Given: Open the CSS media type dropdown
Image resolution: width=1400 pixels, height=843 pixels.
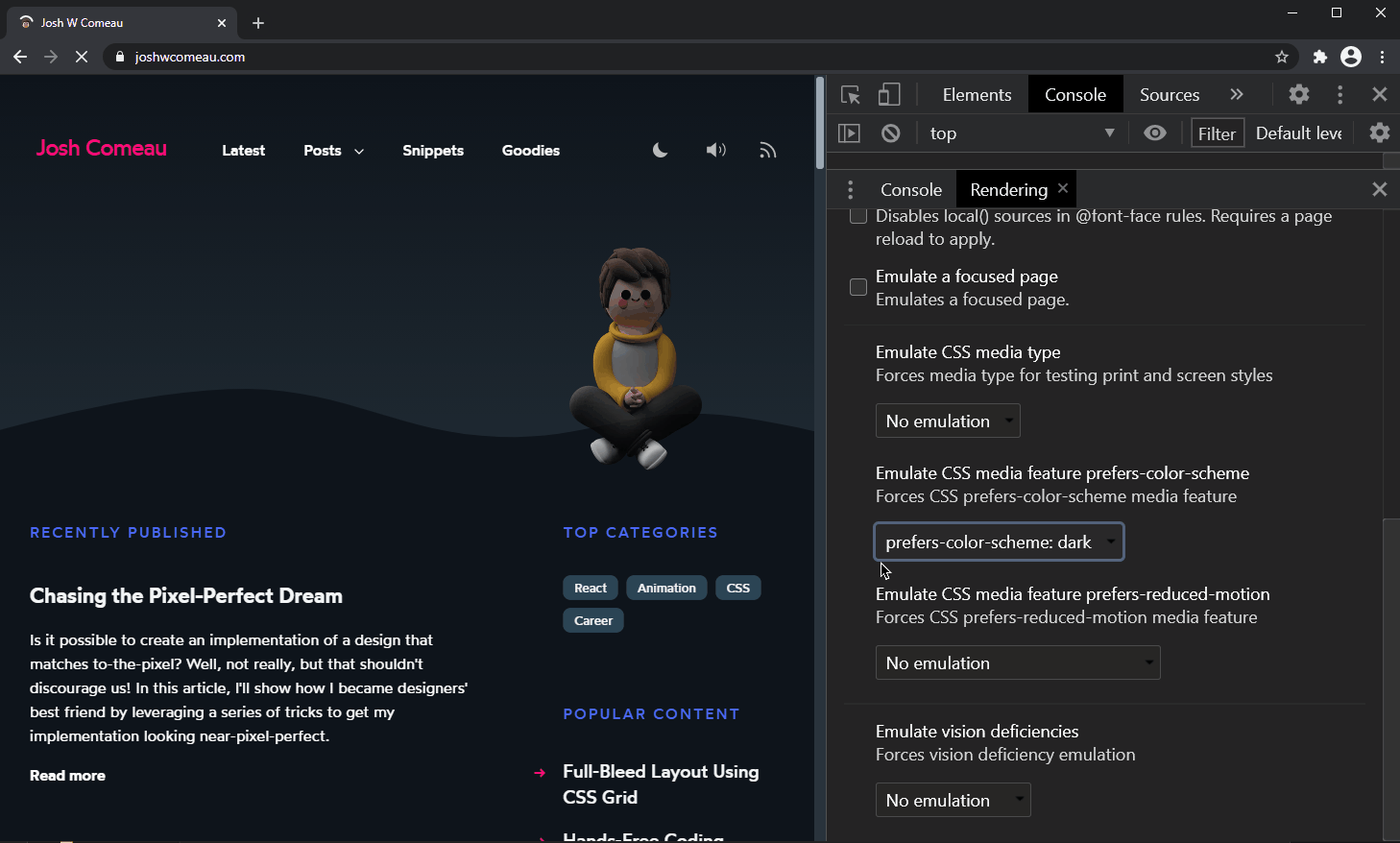Looking at the screenshot, I should click(x=948, y=421).
